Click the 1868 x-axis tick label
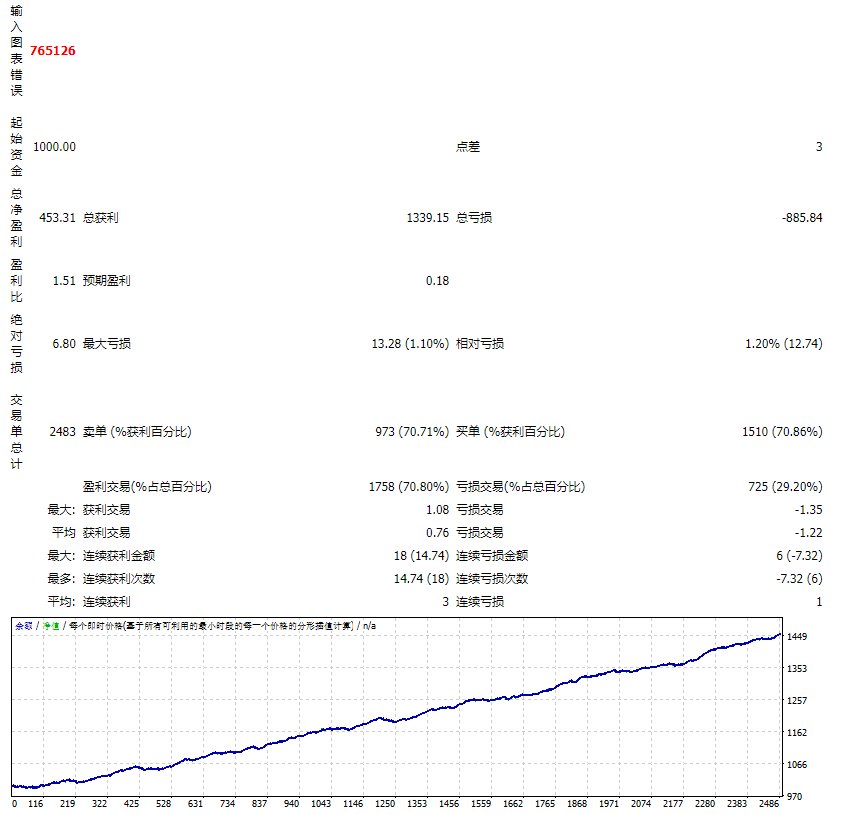 pos(577,804)
